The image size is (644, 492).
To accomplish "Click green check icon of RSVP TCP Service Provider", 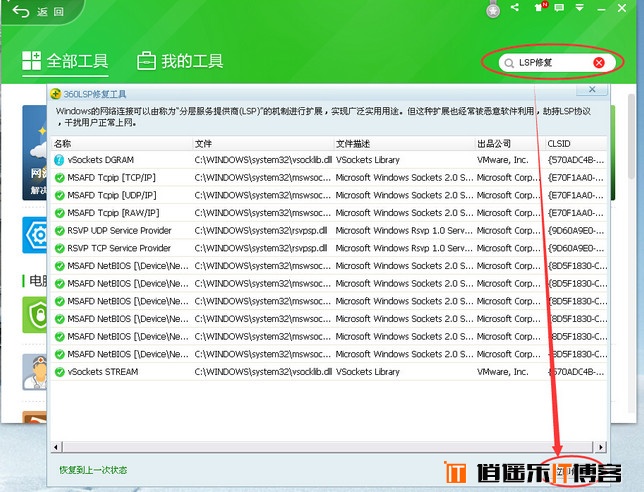I will click(60, 248).
